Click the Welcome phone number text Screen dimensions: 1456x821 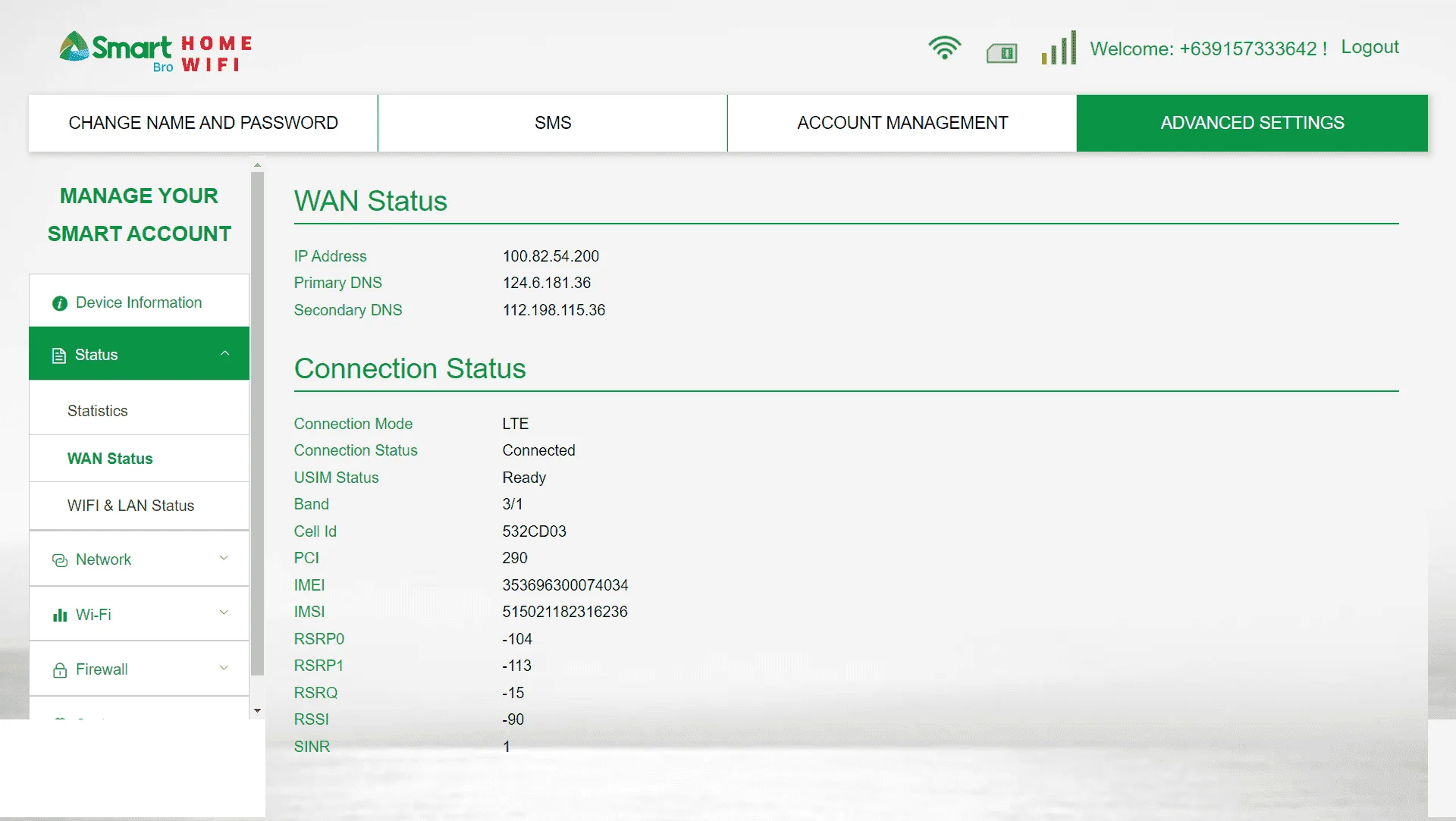pyautogui.click(x=1208, y=49)
